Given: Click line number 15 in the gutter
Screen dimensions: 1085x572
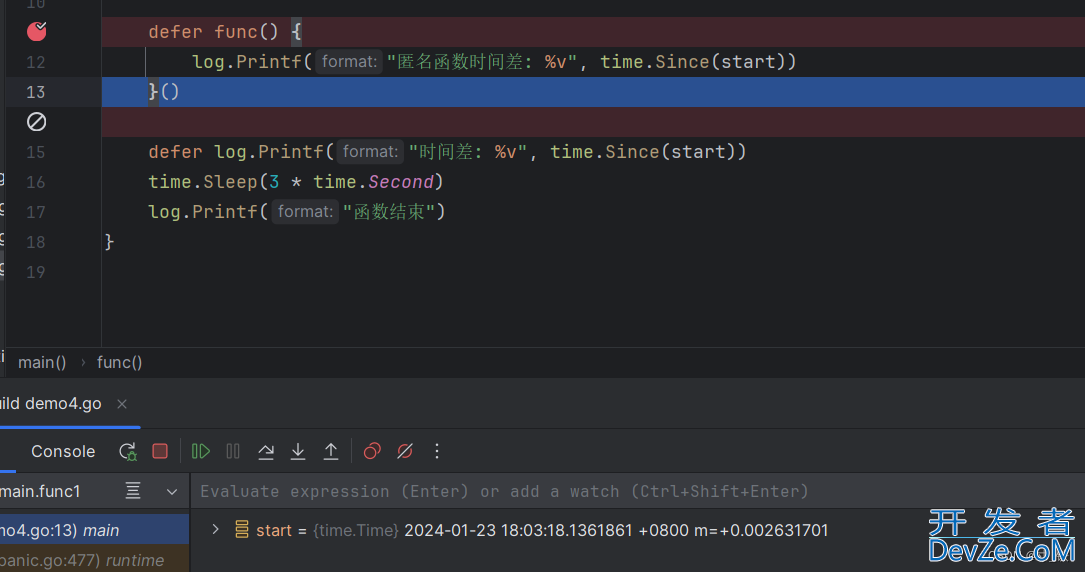Looking at the screenshot, I should pos(36,152).
